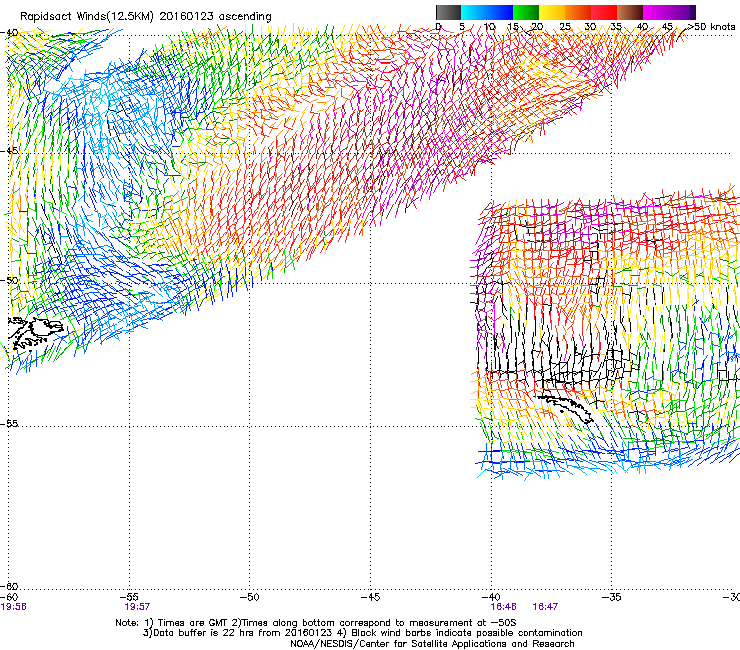Image resolution: width=740 pixels, height=650 pixels.
Task: Click the 'Times are GMT' note line
Action: [316, 623]
